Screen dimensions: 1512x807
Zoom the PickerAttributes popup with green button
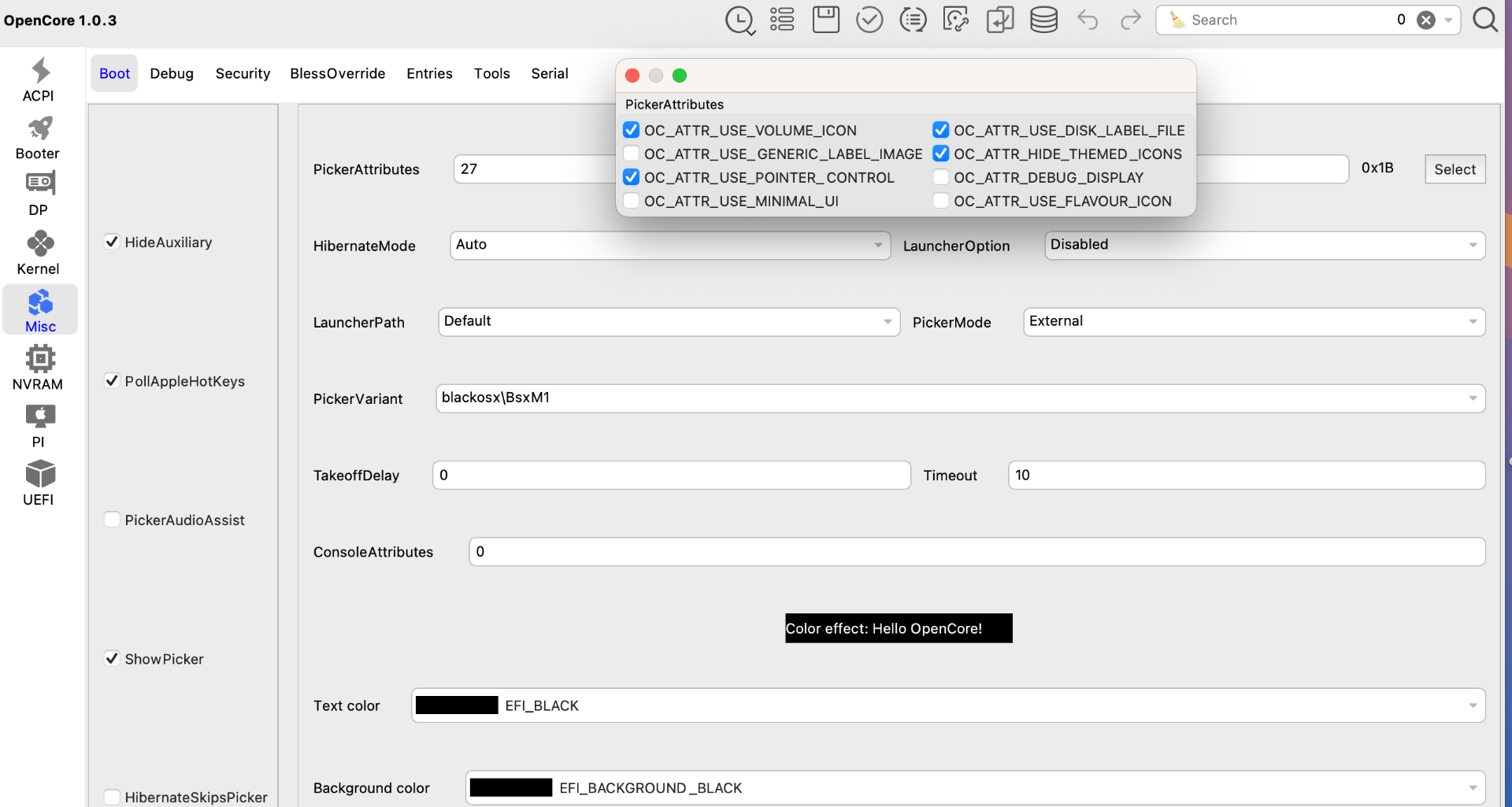pos(680,76)
